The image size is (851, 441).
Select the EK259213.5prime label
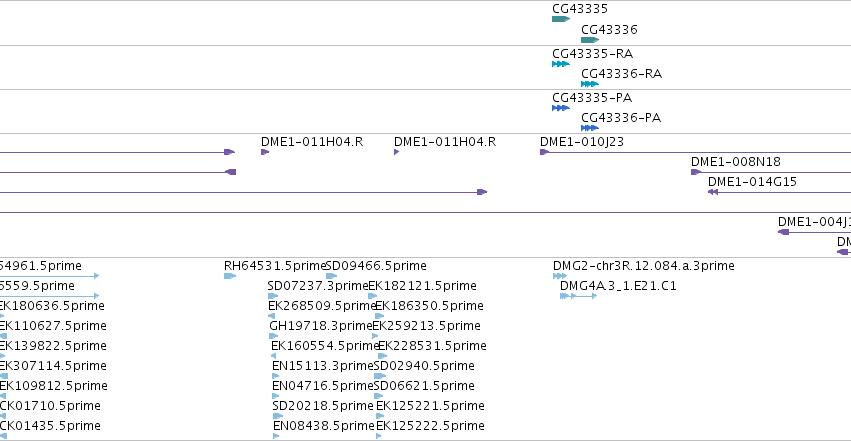pyautogui.click(x=427, y=326)
